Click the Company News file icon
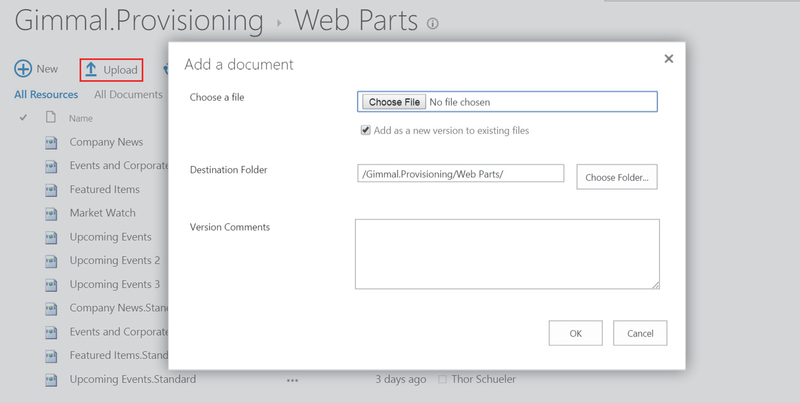Image resolution: width=800 pixels, height=403 pixels. (x=51, y=142)
